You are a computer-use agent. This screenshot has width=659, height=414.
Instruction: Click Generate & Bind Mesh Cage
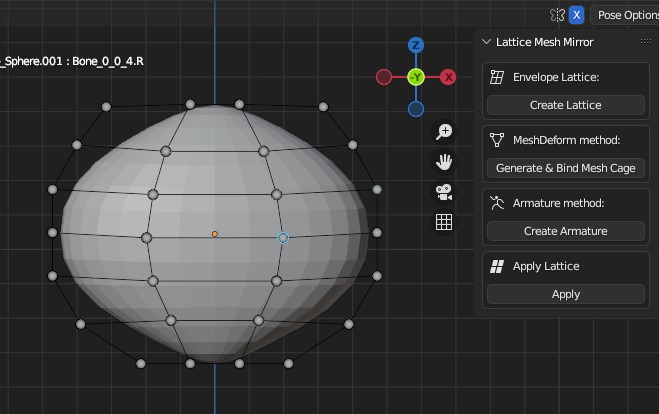[565, 168]
